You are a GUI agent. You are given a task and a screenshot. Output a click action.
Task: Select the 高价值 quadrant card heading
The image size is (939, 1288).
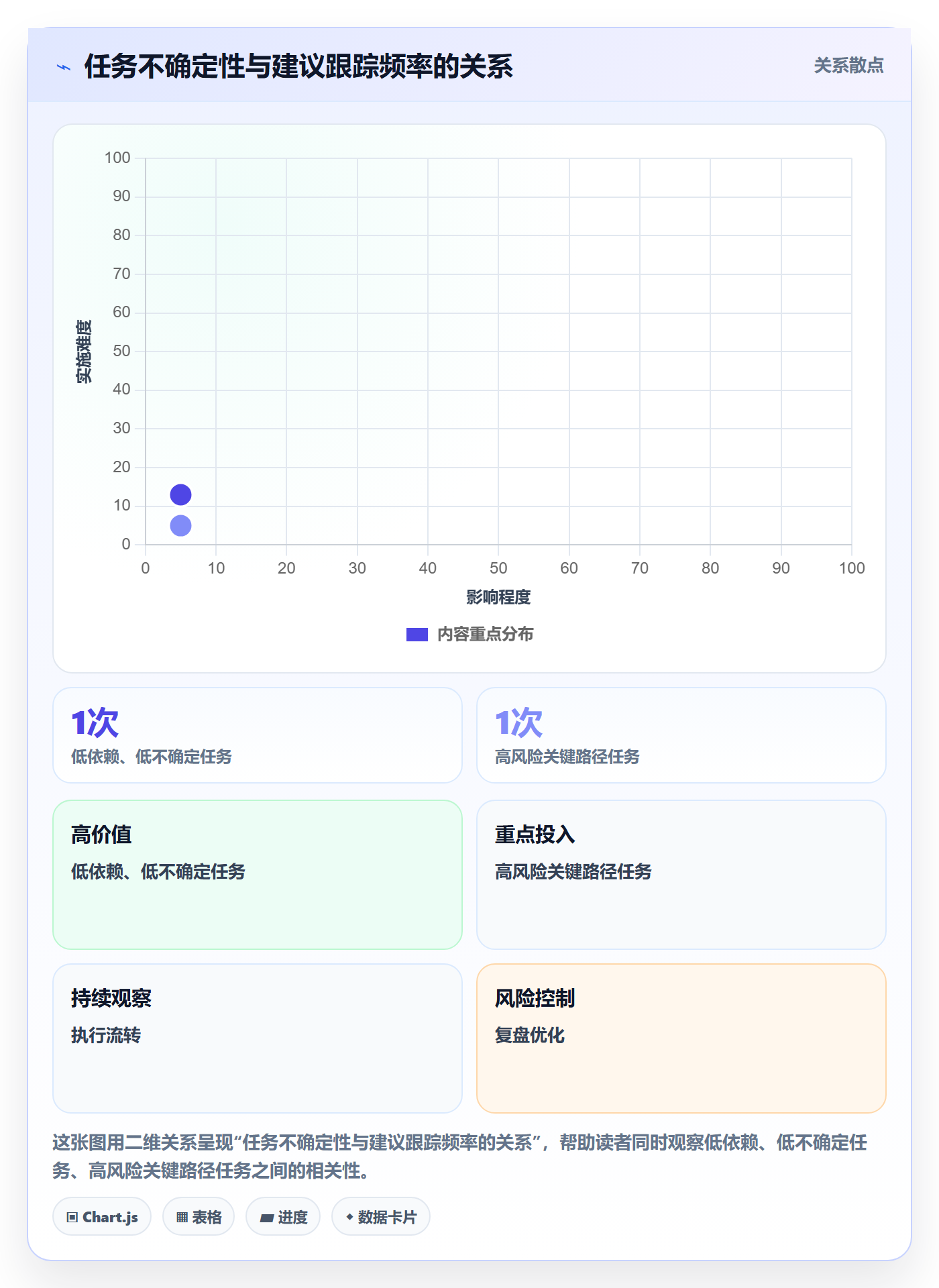[x=101, y=835]
